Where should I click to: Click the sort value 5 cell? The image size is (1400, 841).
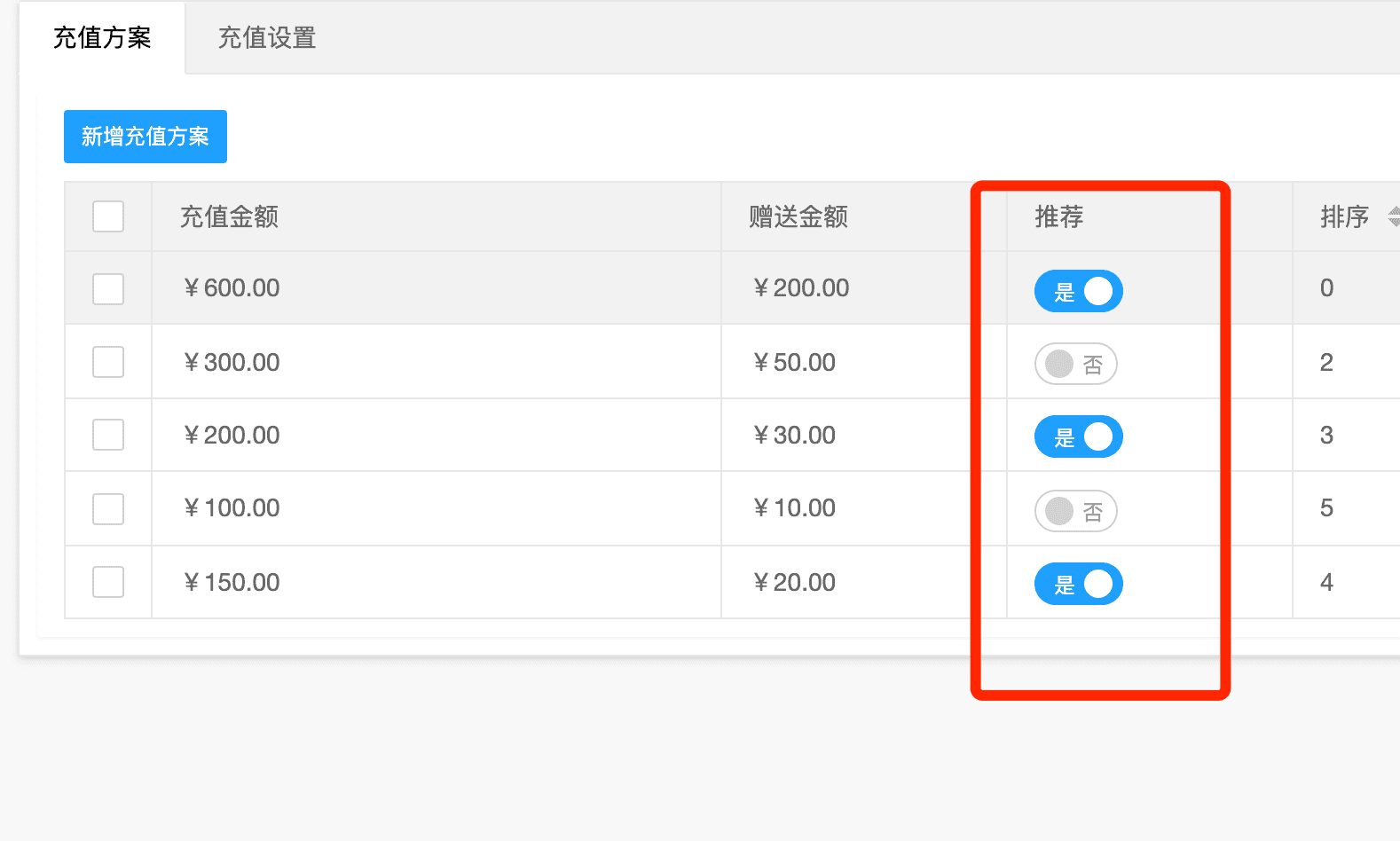pyautogui.click(x=1326, y=508)
